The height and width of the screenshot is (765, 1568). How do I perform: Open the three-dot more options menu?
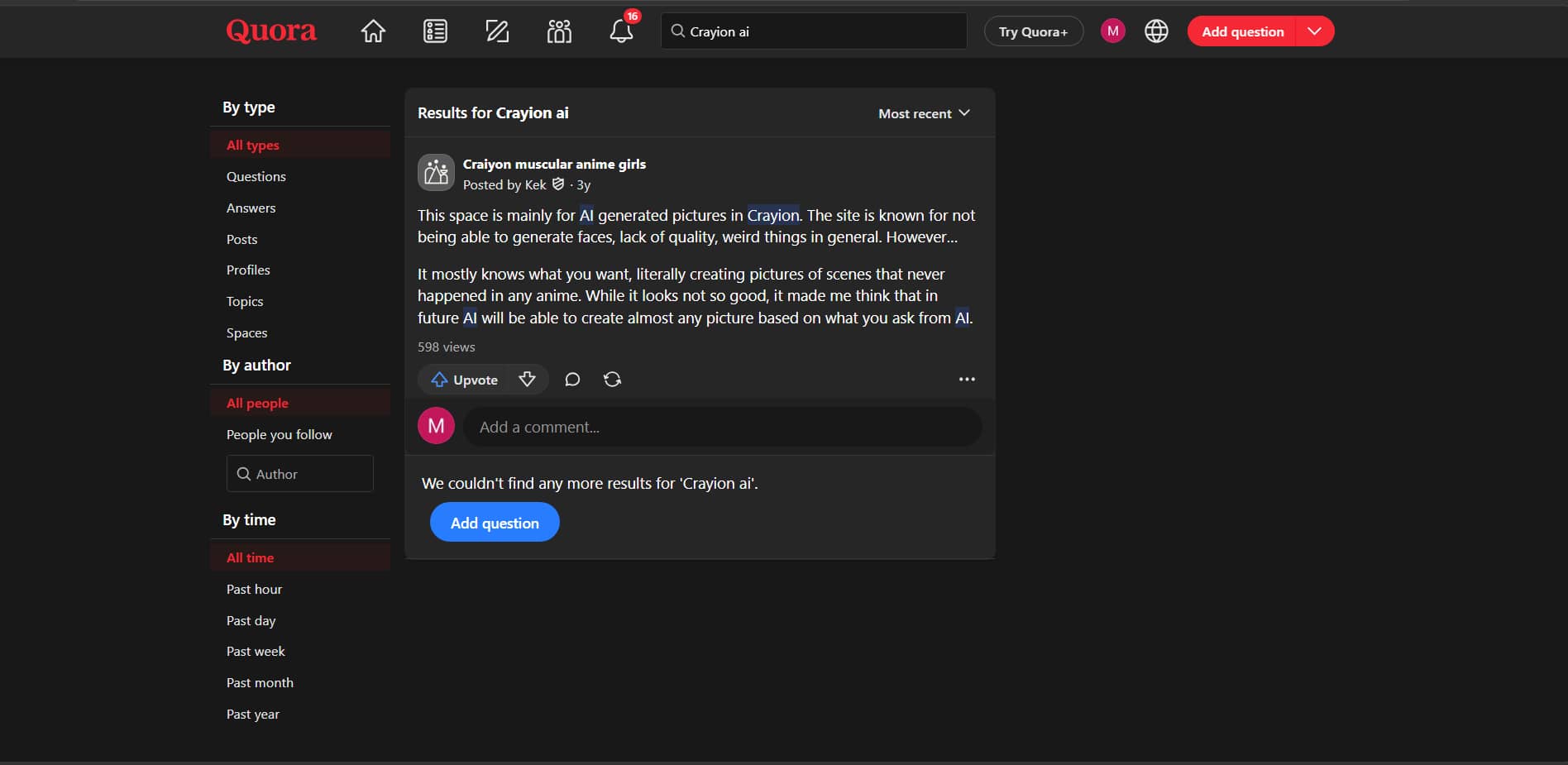[x=967, y=380]
